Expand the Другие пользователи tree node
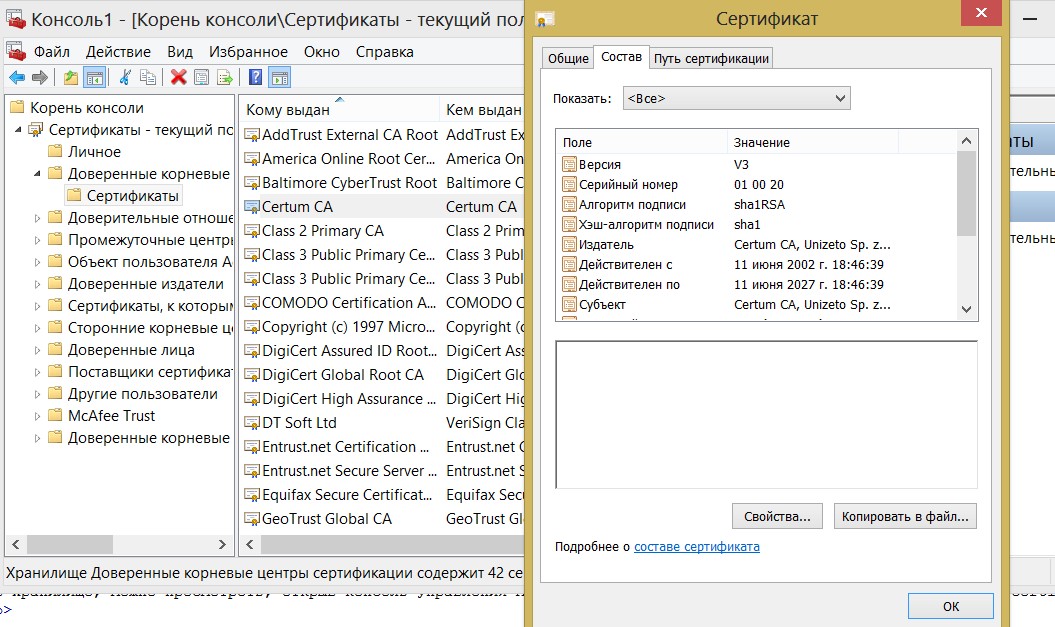1055x627 pixels. point(37,394)
